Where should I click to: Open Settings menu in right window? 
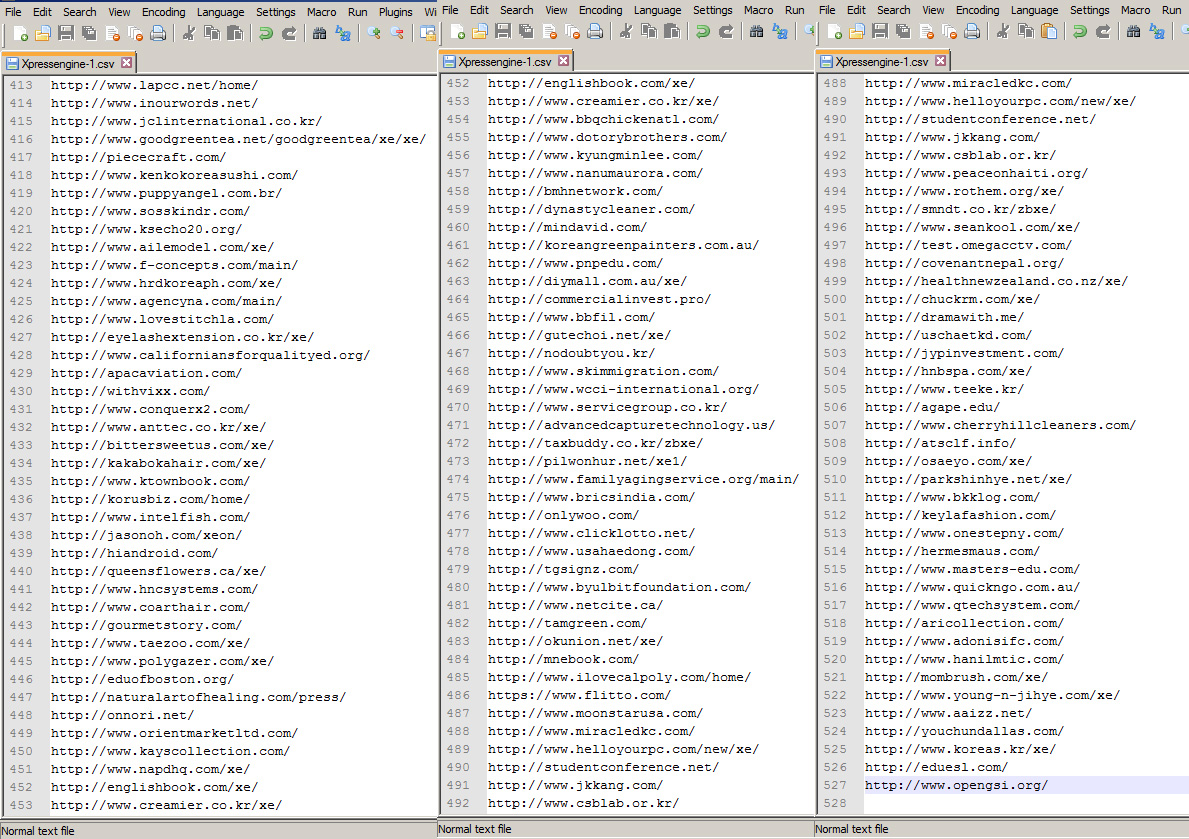[1090, 10]
